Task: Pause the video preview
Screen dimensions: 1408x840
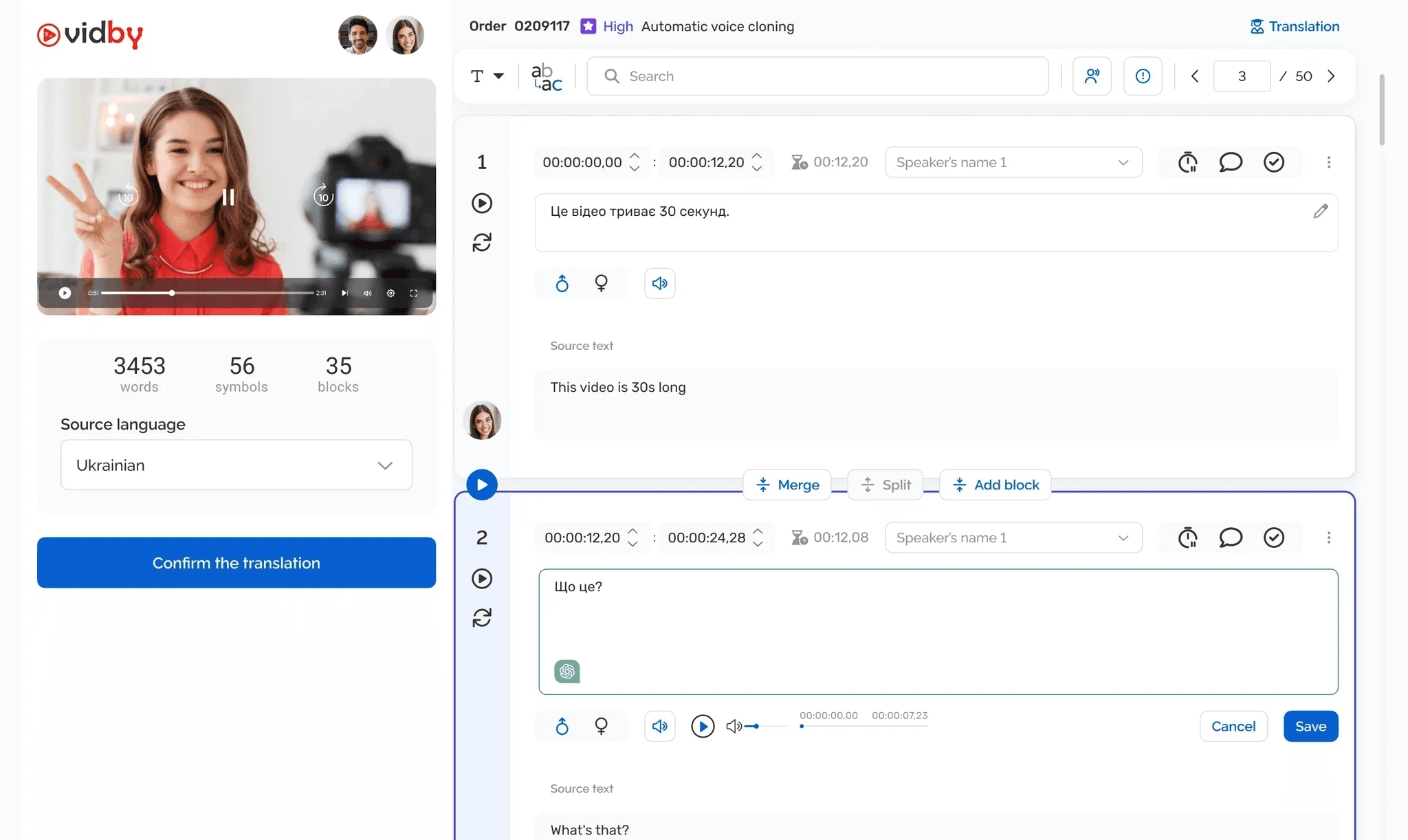Action: tap(228, 197)
